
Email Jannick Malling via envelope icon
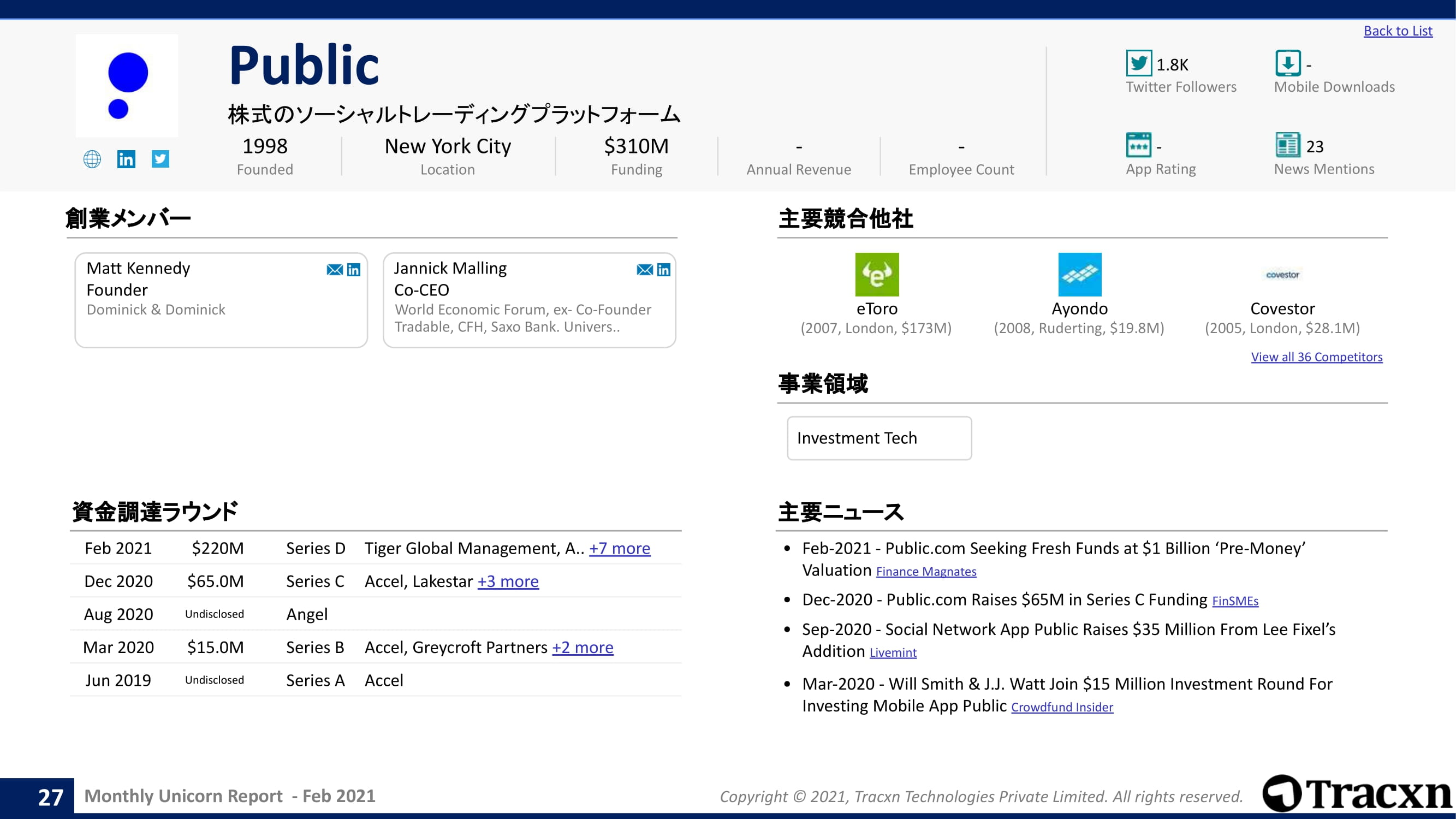pyautogui.click(x=644, y=270)
